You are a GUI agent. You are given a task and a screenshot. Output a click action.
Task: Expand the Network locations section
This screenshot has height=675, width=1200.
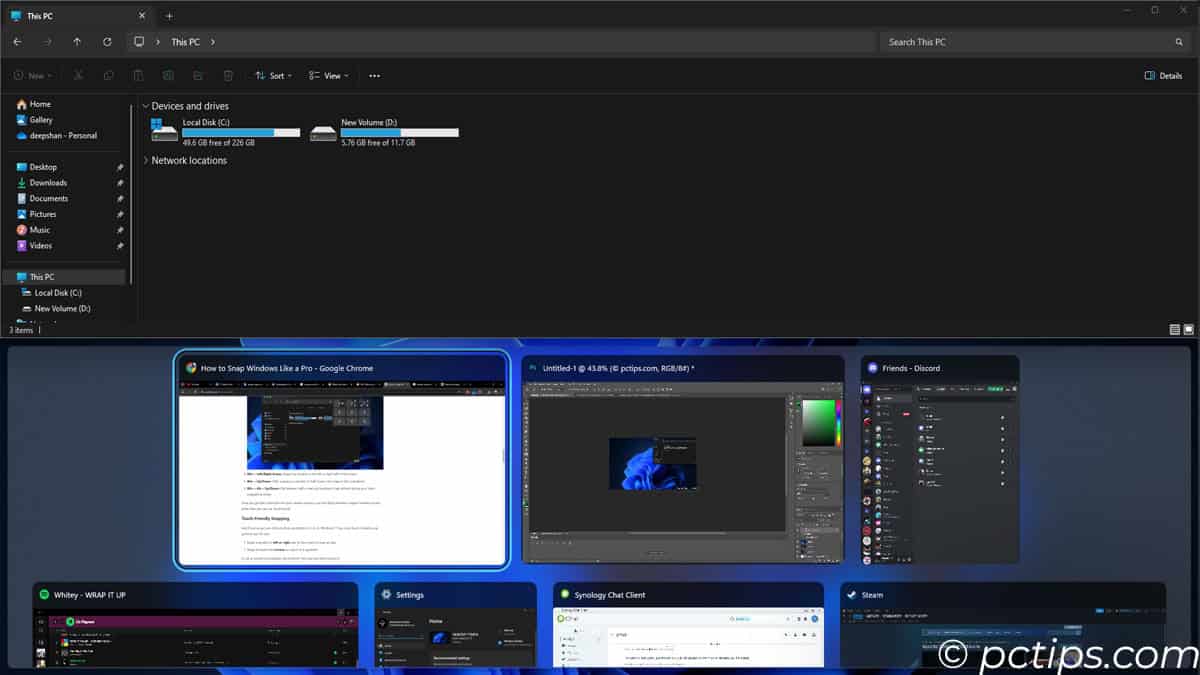click(x=148, y=160)
